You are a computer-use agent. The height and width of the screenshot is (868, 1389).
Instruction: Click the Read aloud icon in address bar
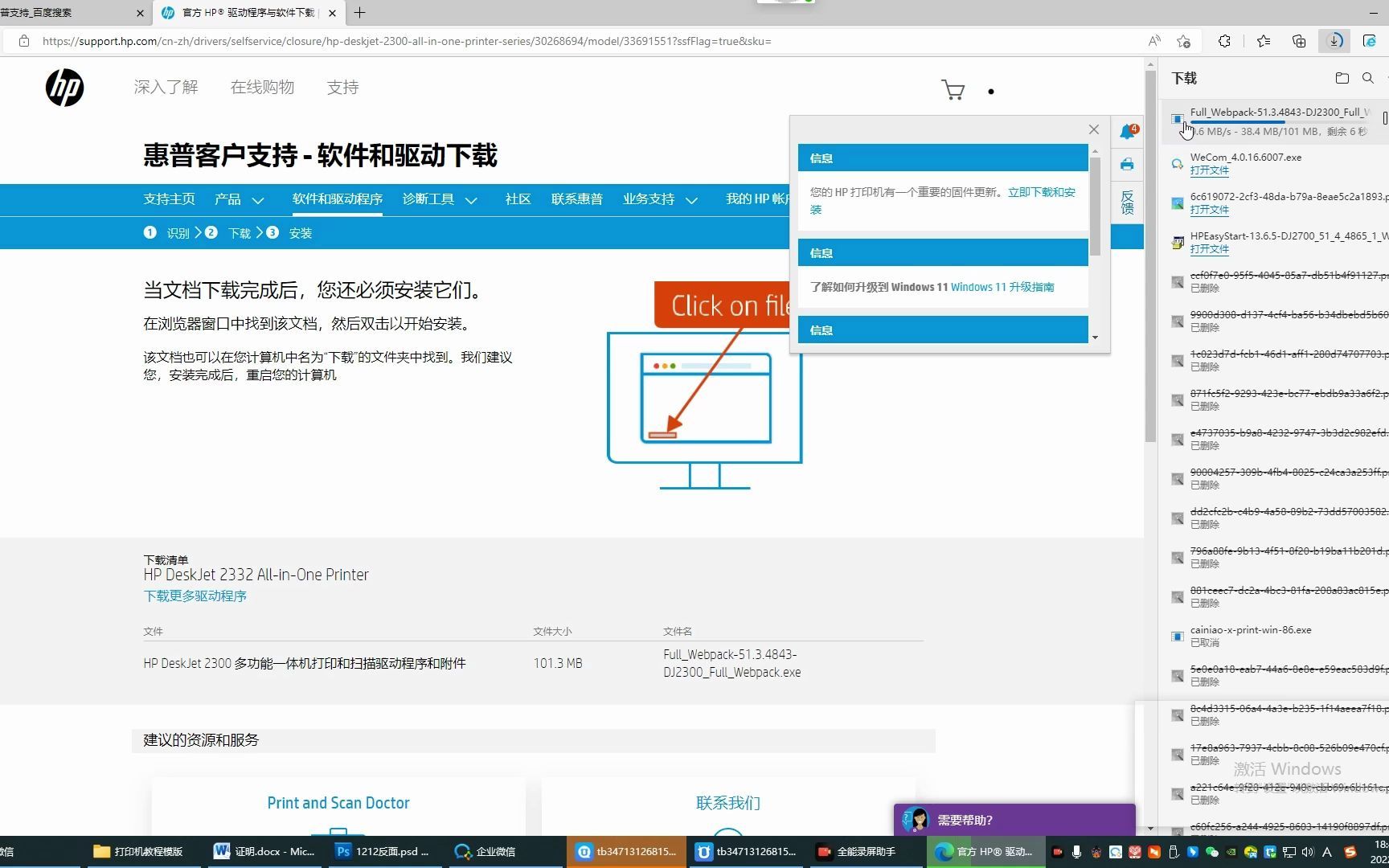pyautogui.click(x=1154, y=41)
